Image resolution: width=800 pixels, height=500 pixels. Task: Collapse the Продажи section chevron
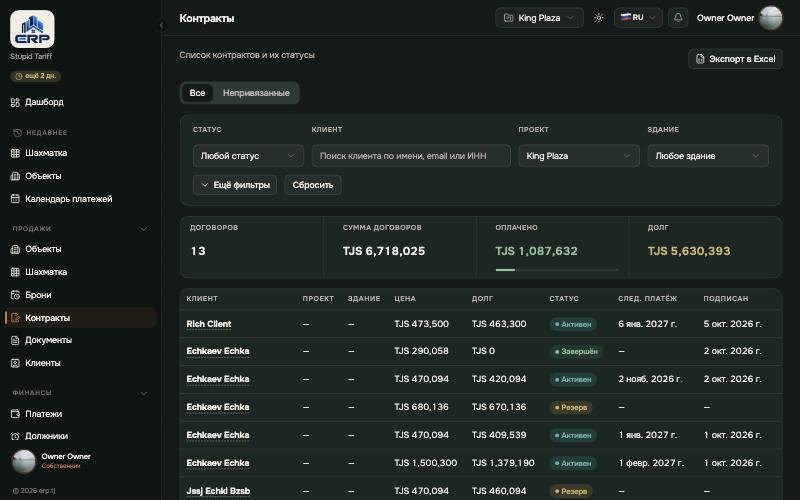pos(143,229)
